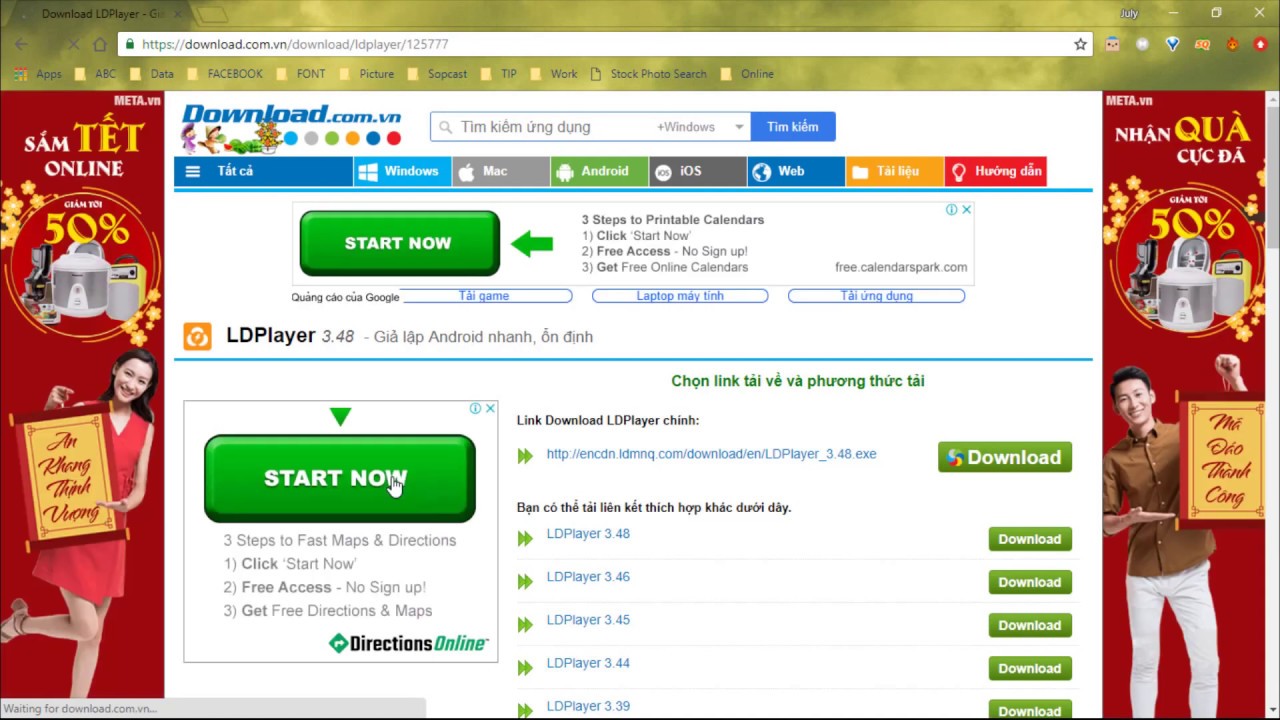
Task: Click Download for LDPlayer 3.44 row
Action: tap(1030, 668)
